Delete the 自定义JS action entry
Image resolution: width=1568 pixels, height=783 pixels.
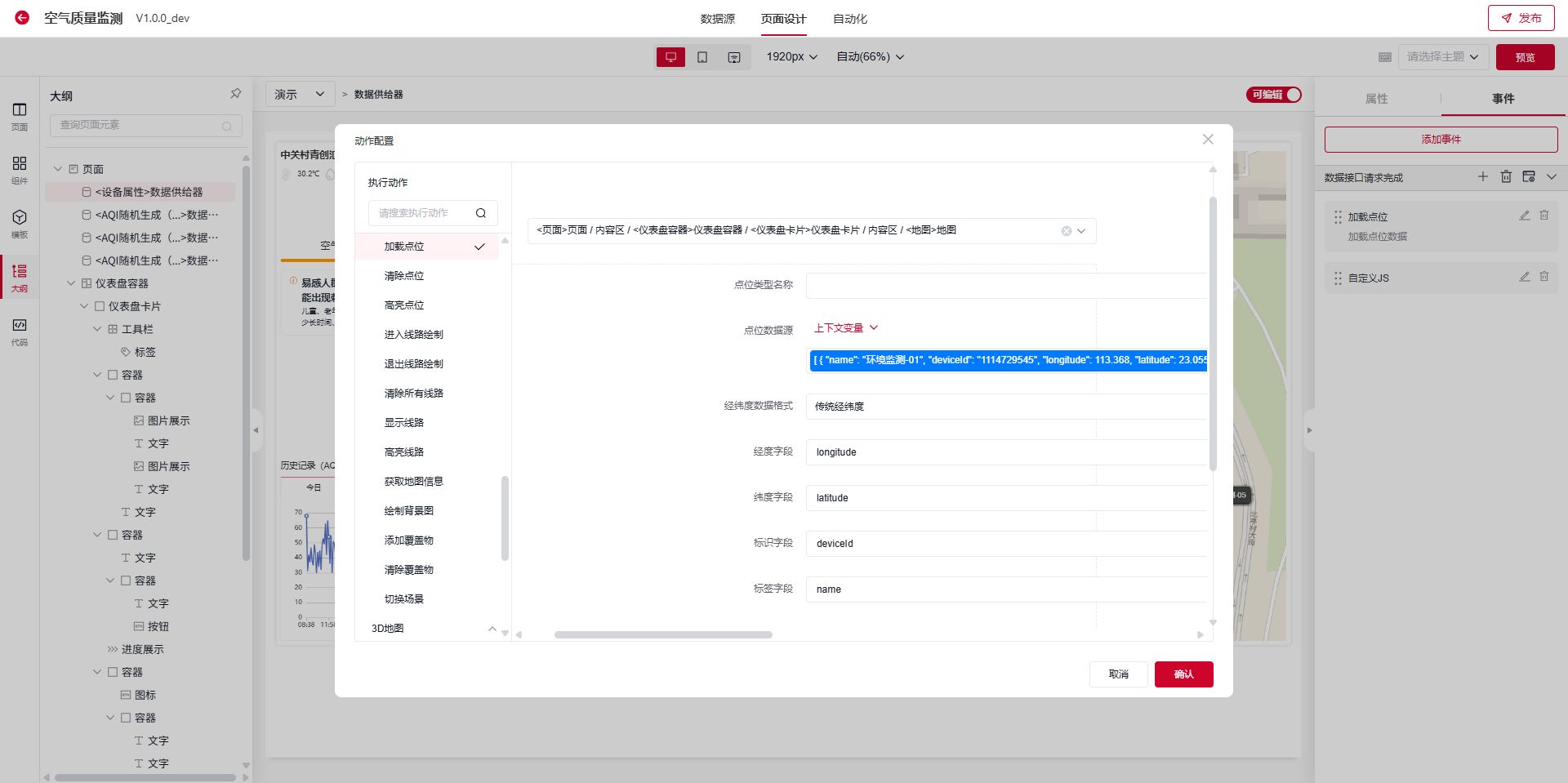tap(1543, 277)
